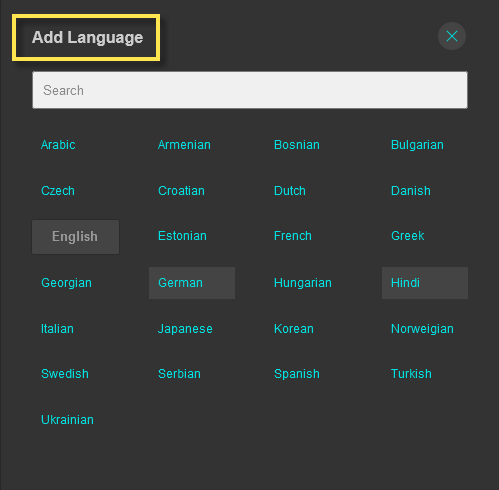
Task: Select Korean language
Action: (294, 329)
